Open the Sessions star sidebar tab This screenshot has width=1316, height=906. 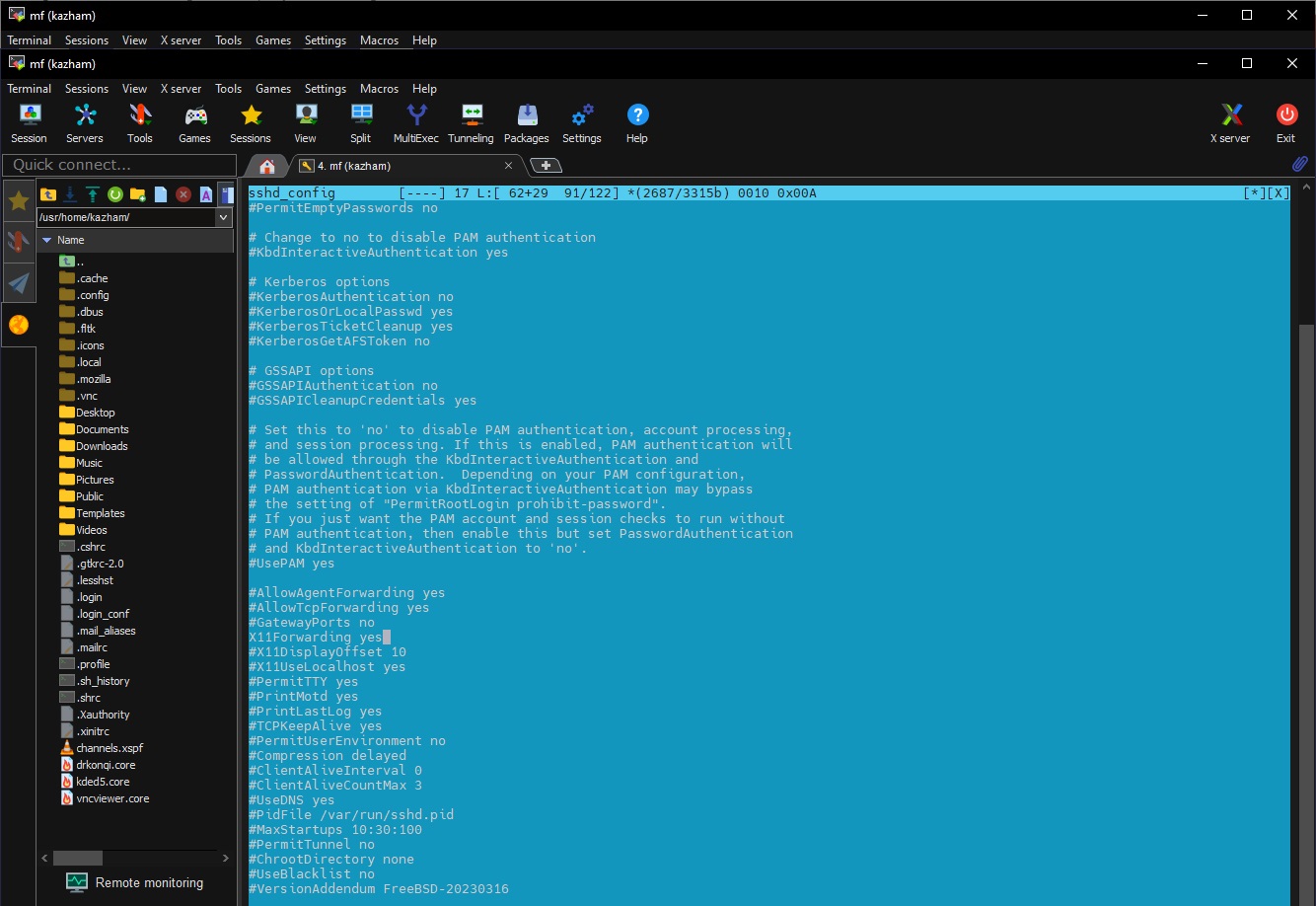click(19, 201)
